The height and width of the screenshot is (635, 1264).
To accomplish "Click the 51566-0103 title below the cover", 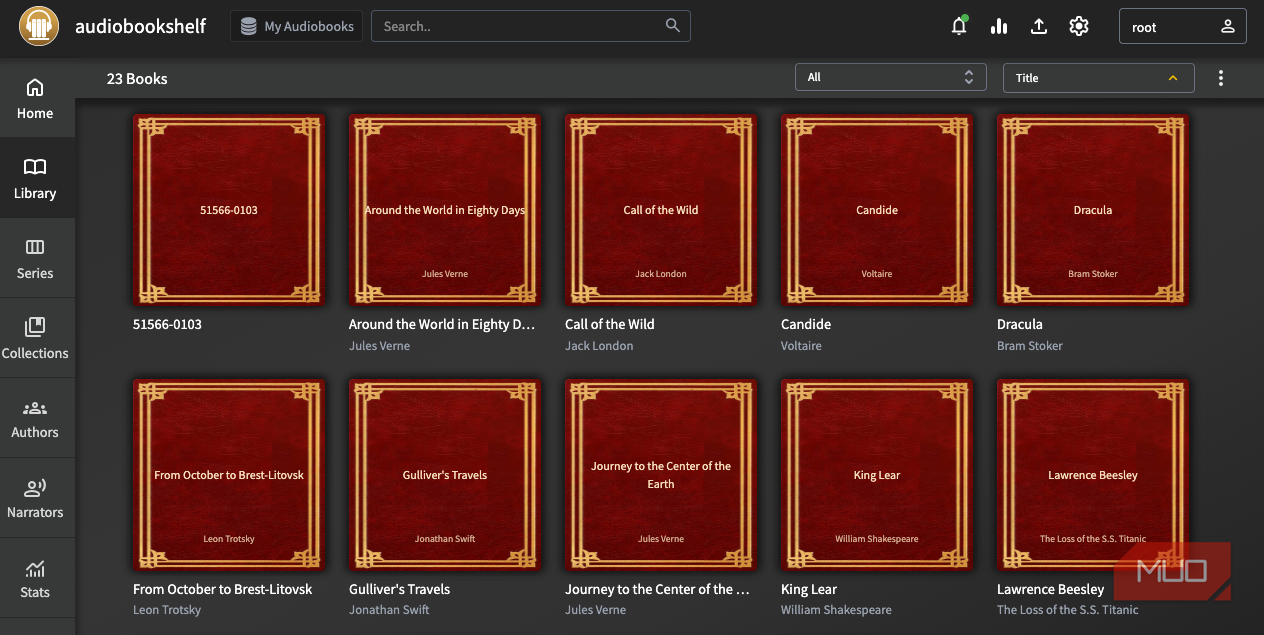I will (x=167, y=324).
